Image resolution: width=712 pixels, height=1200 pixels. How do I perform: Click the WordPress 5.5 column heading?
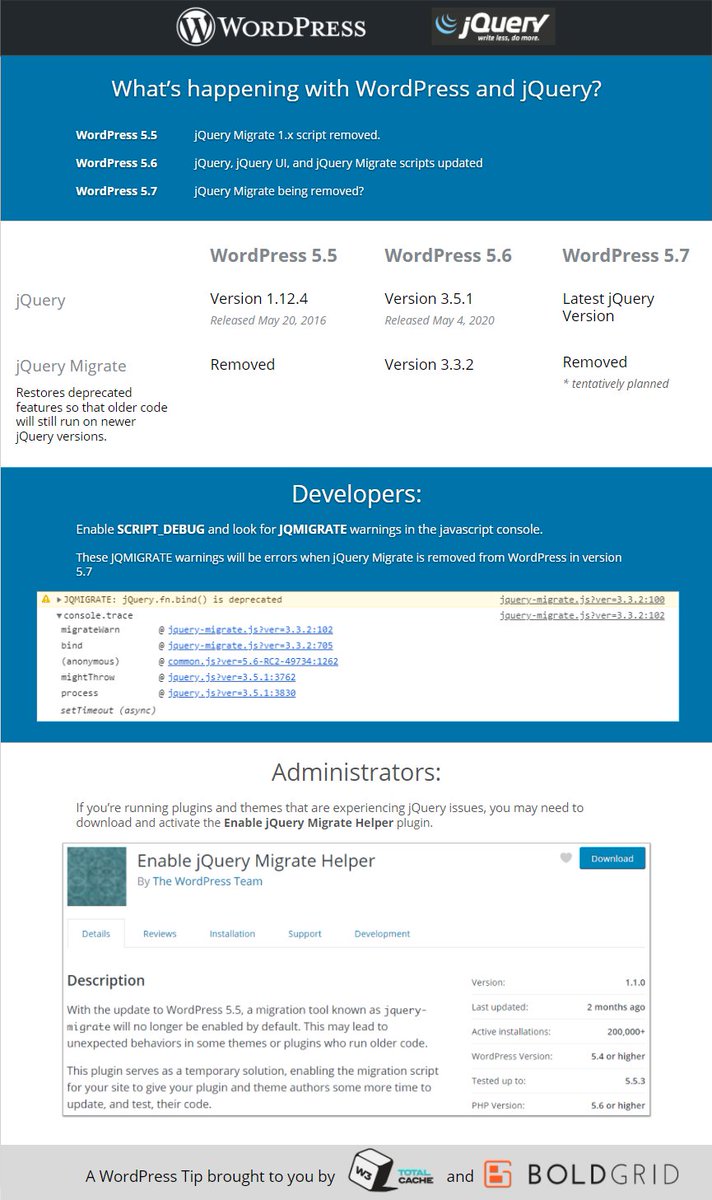click(x=273, y=256)
